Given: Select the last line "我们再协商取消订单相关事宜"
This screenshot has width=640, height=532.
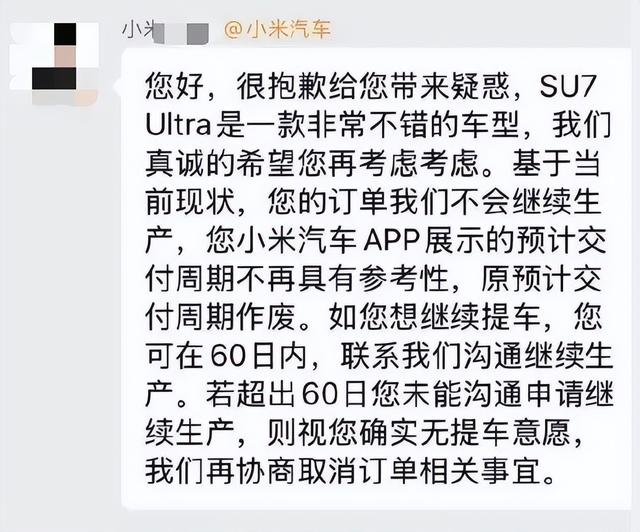Looking at the screenshot, I should click(343, 472).
